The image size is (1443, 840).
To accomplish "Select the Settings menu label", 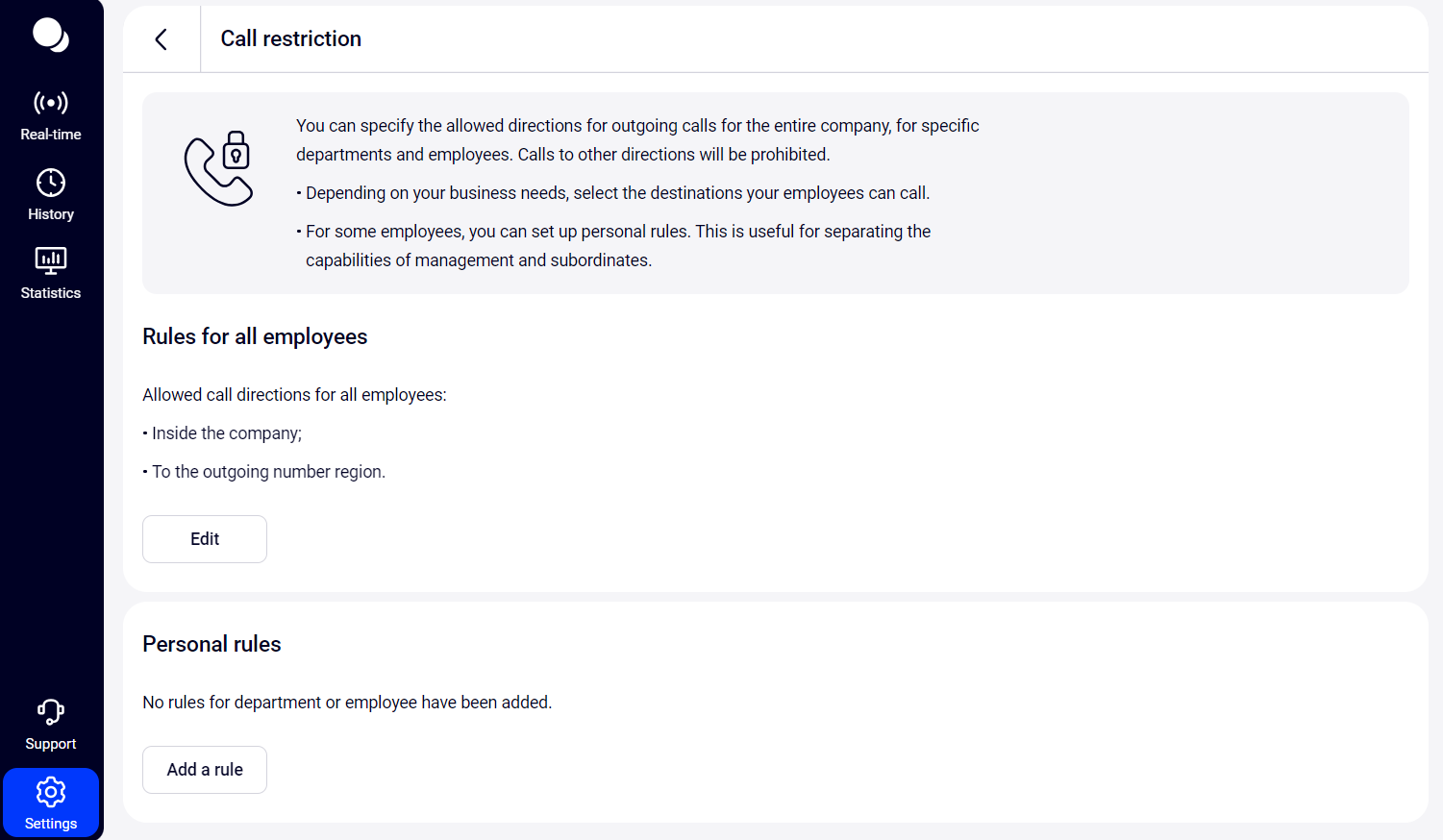I will 51,824.
